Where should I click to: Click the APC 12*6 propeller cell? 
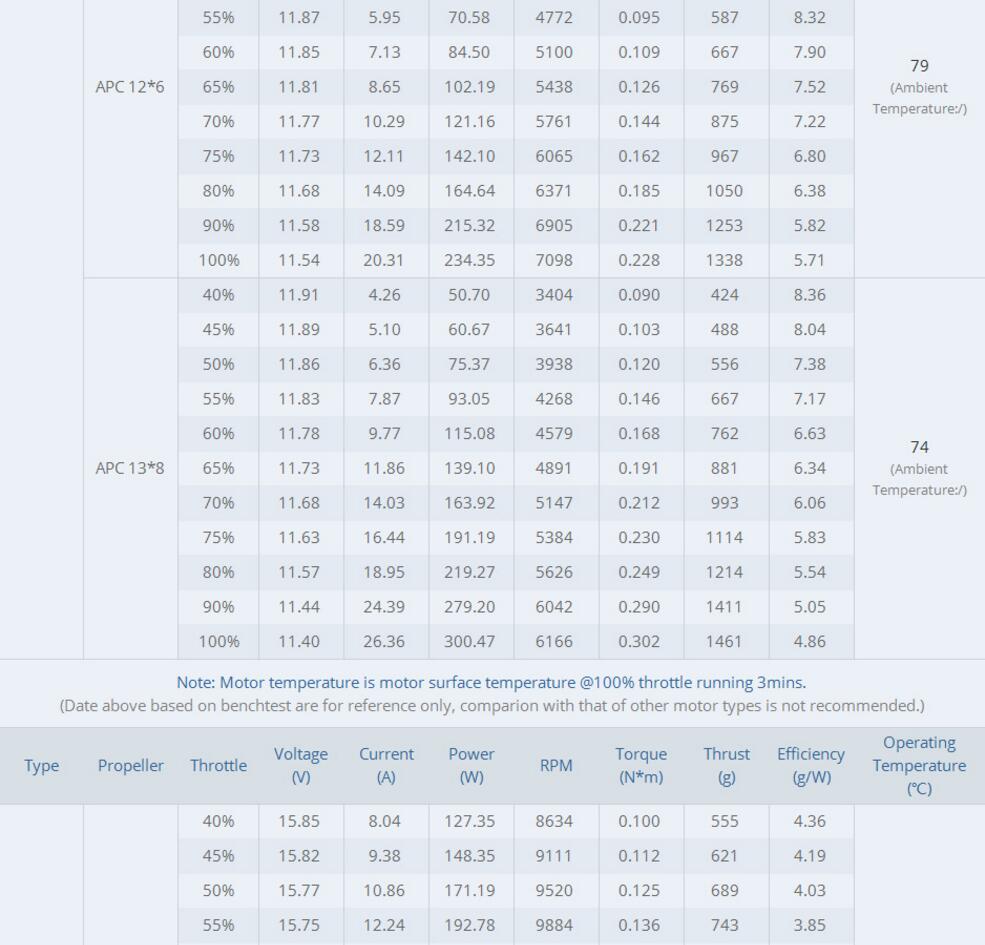[130, 87]
